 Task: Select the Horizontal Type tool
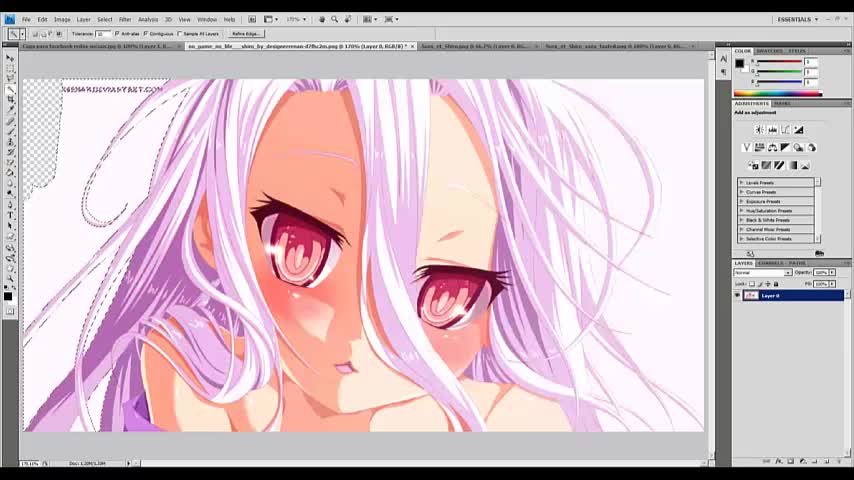pyautogui.click(x=10, y=215)
